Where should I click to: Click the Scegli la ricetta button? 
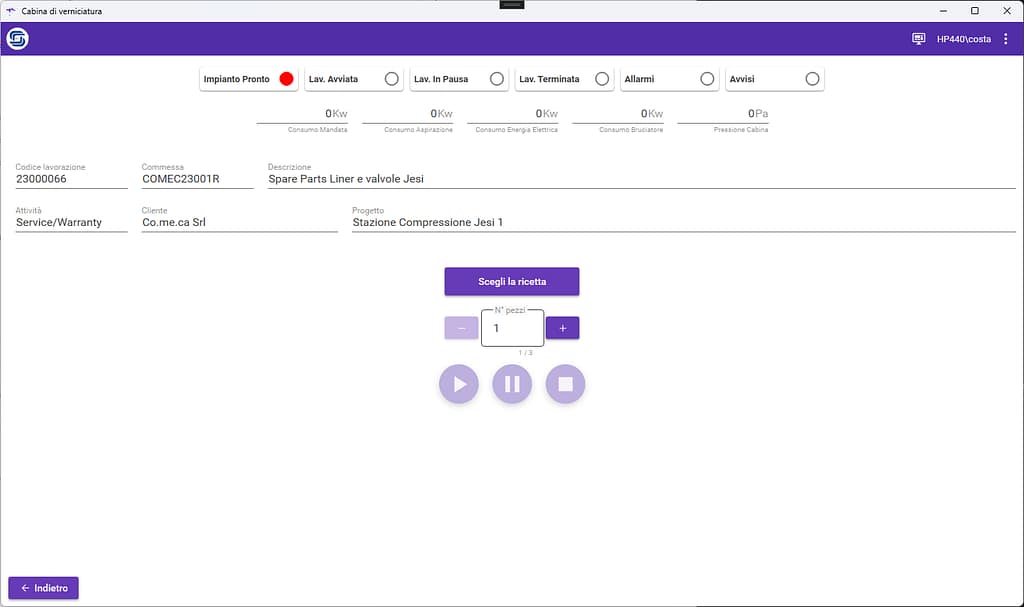512,281
